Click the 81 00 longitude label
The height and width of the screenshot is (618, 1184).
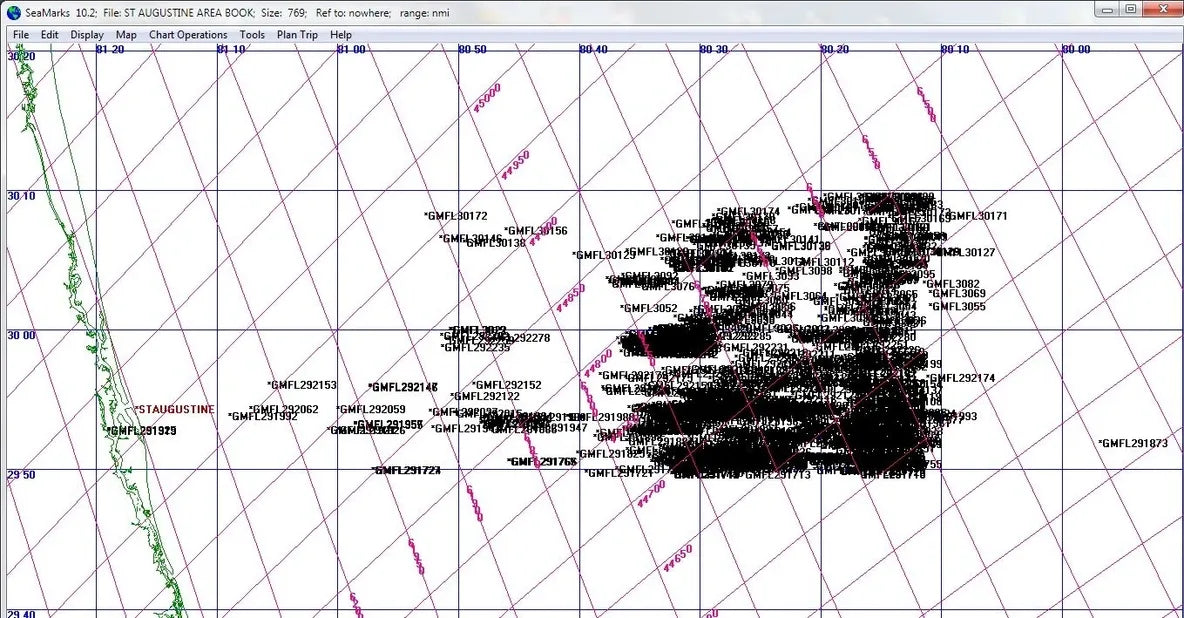pyautogui.click(x=352, y=50)
